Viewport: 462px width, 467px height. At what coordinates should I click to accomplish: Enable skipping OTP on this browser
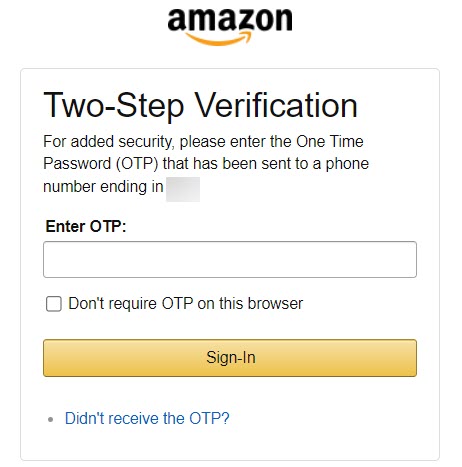[x=54, y=304]
